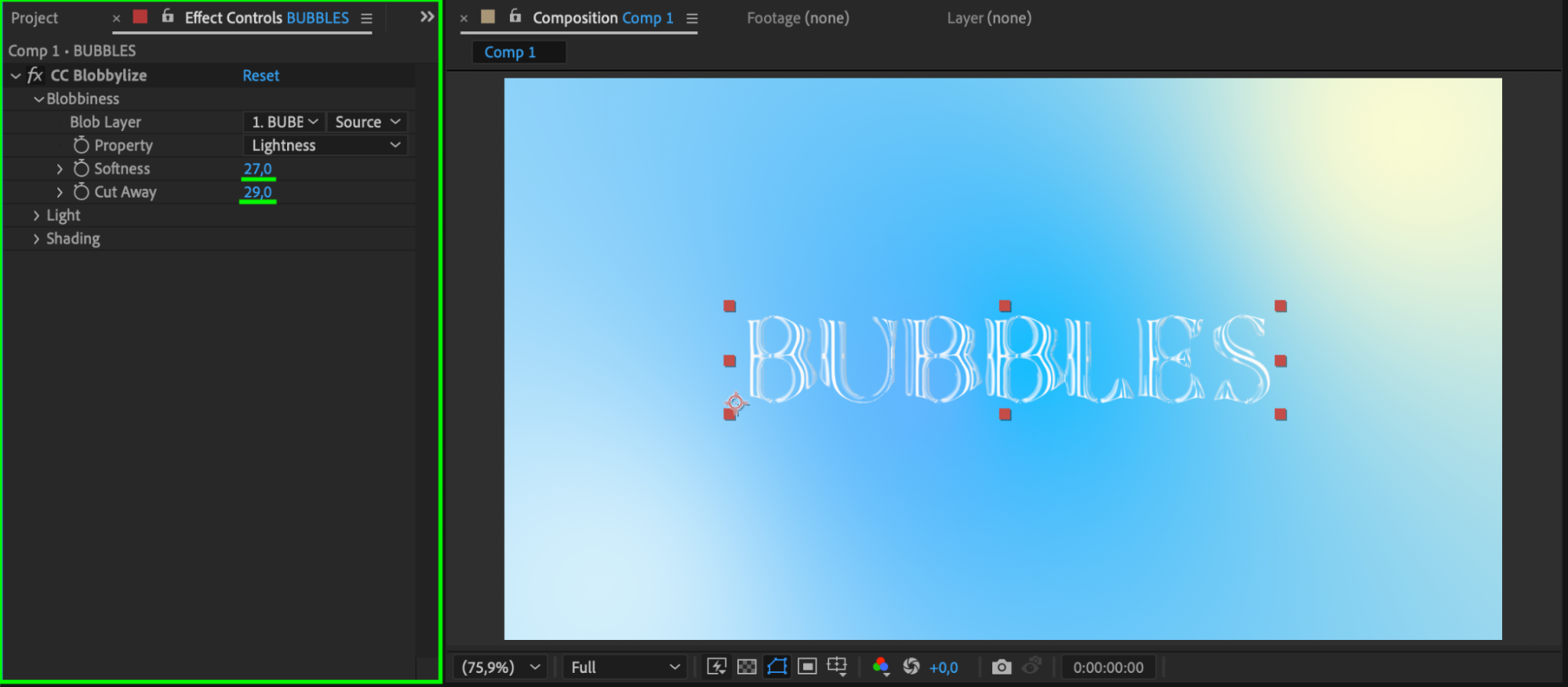Expand the Shading group
Viewport: 1568px width, 687px height.
tap(36, 239)
